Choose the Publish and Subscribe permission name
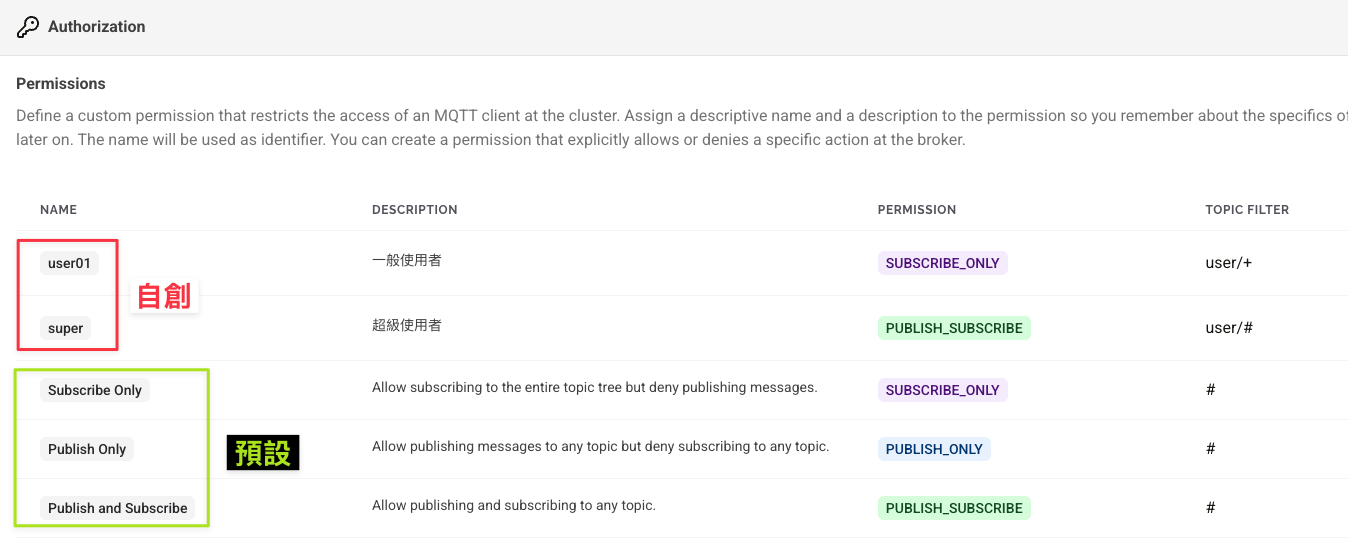The width and height of the screenshot is (1348, 549). coord(117,508)
